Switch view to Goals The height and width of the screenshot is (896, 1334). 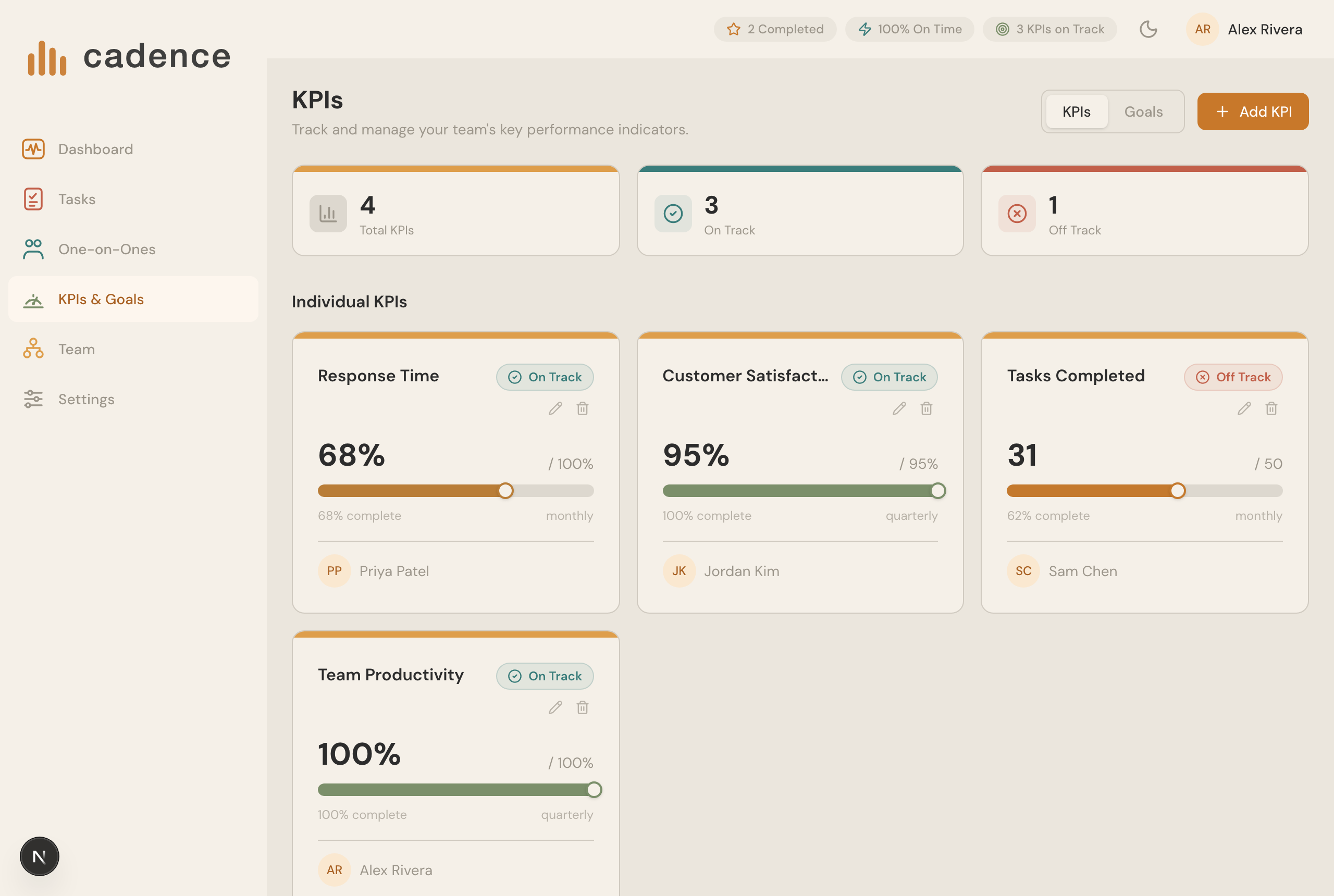point(1143,111)
